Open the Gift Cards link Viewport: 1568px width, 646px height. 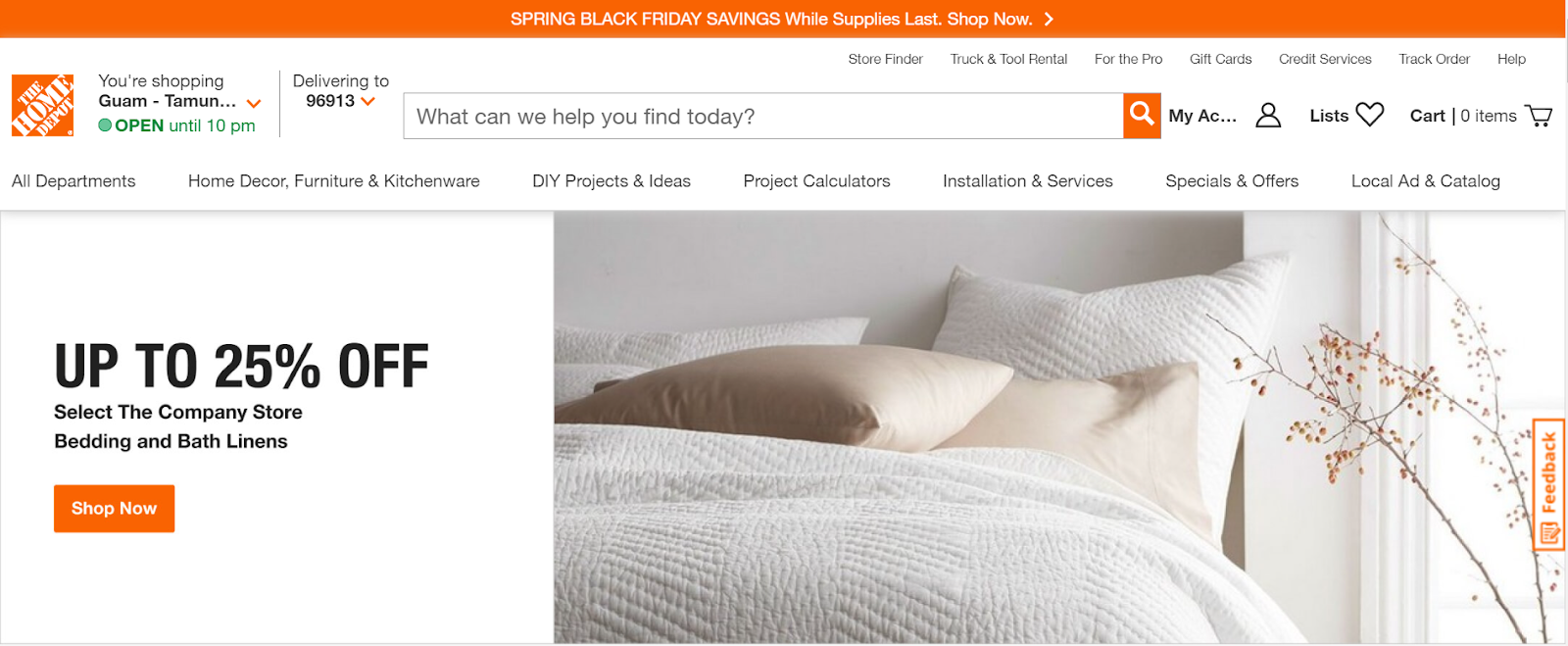1220,59
